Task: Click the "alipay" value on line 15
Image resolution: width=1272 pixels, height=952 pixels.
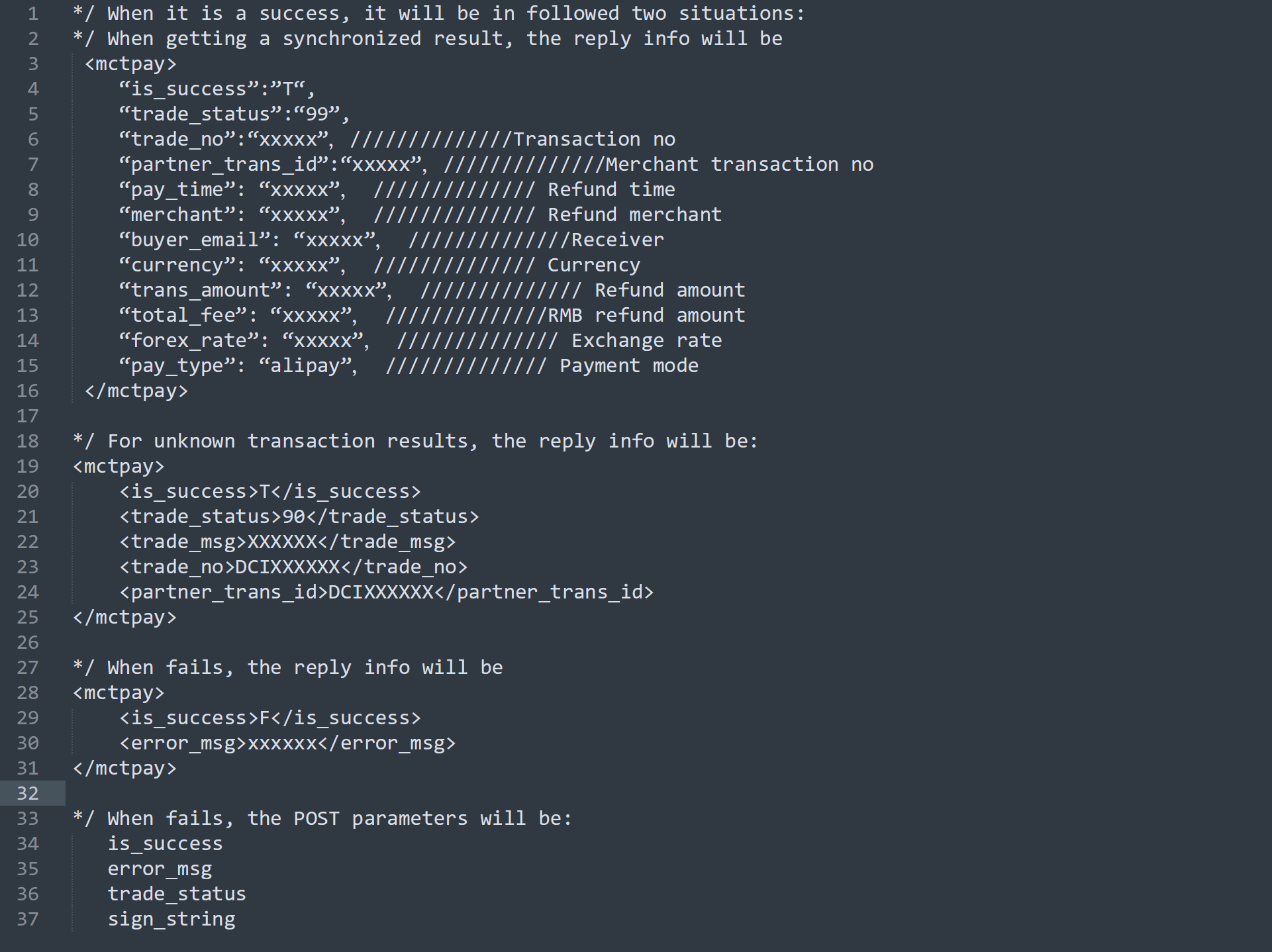Action: click(303, 365)
